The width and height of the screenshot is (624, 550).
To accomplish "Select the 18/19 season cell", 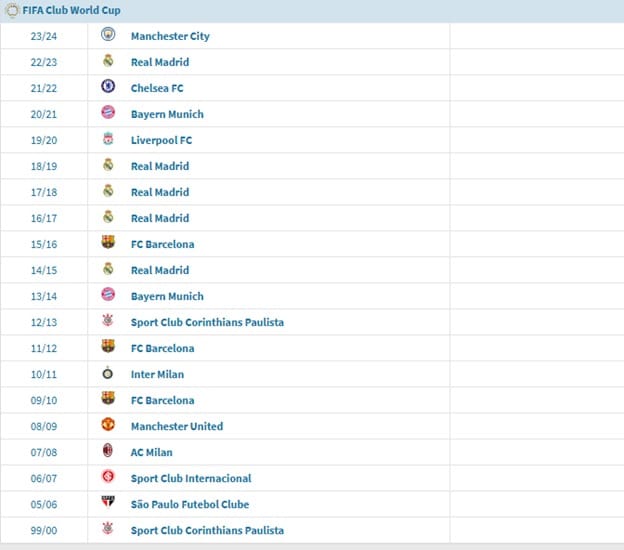I will (44, 166).
